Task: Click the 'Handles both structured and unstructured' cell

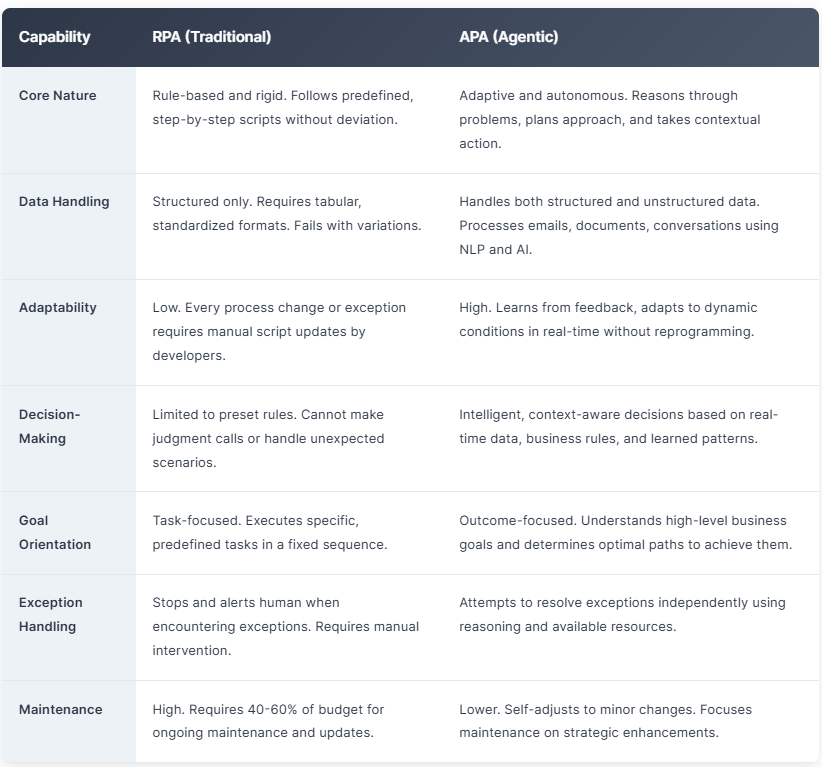Action: pos(618,226)
